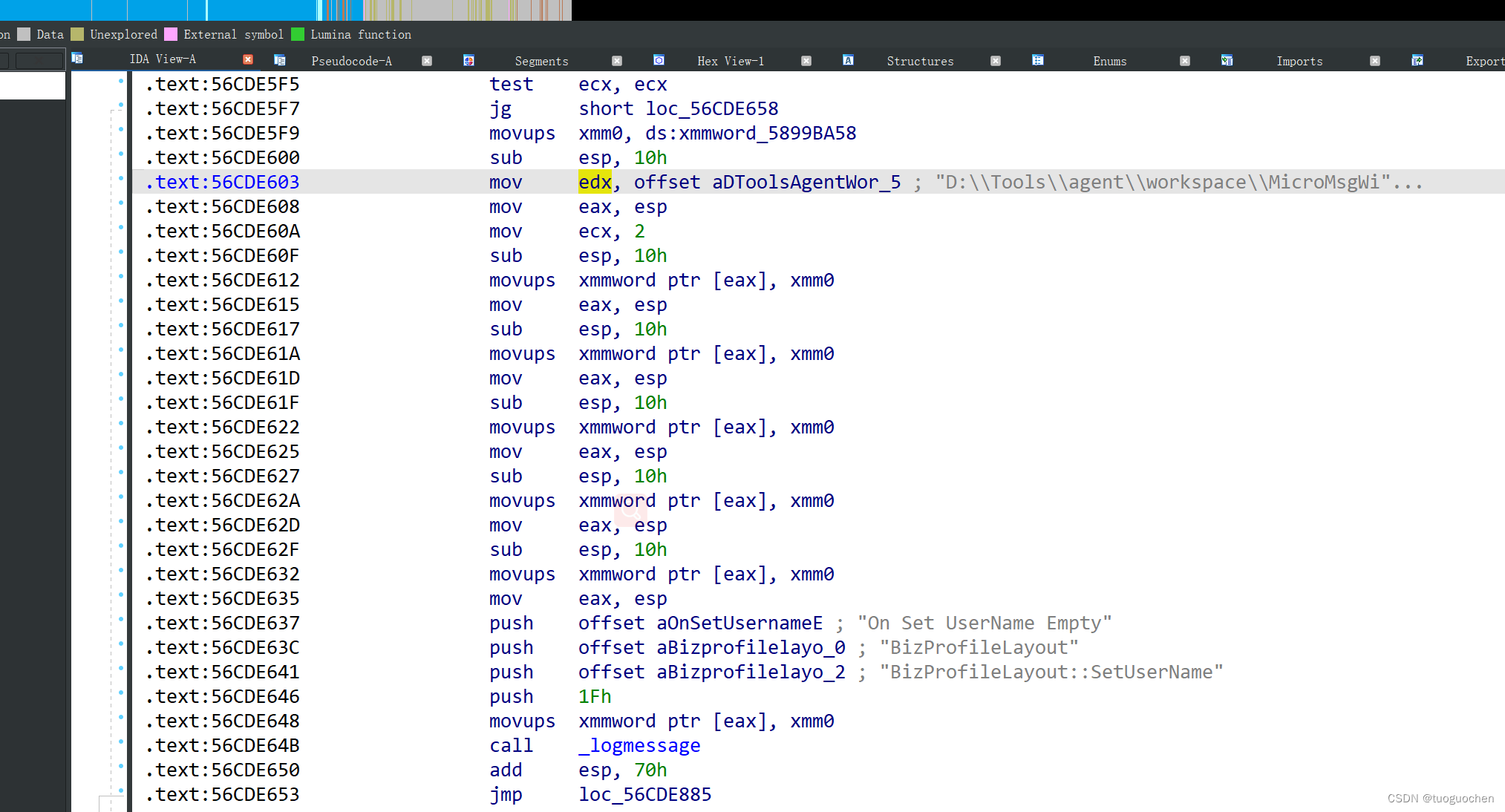The width and height of the screenshot is (1505, 812).
Task: Click the D:\\Tools\\agent path comment
Action: click(1179, 182)
